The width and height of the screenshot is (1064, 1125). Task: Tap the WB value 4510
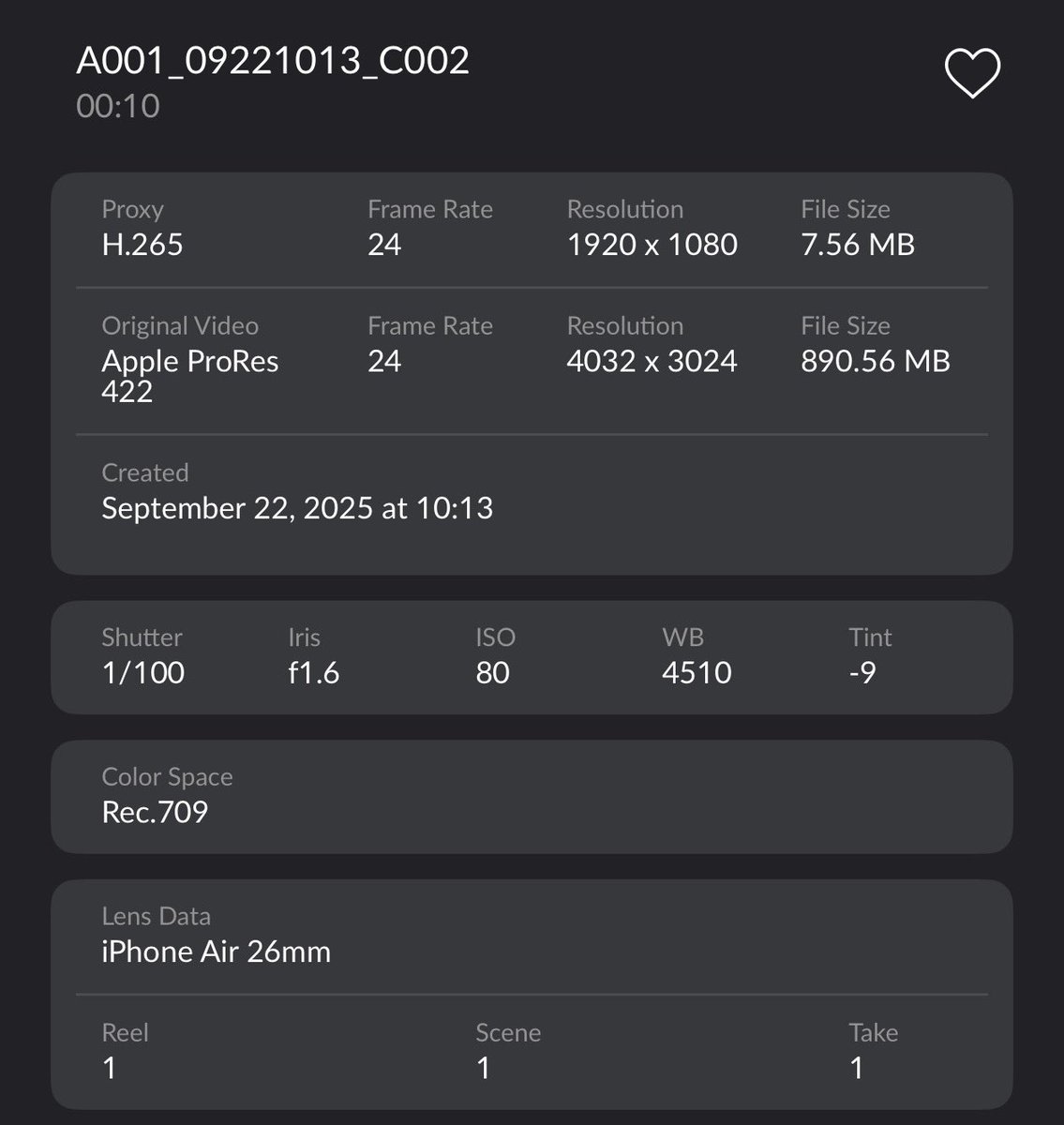tap(697, 673)
